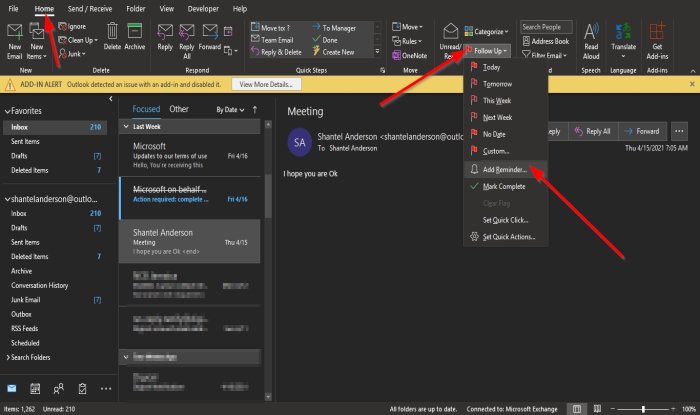Image resolution: width=700 pixels, height=415 pixels.
Task: Click Get Add-ins
Action: 657,42
